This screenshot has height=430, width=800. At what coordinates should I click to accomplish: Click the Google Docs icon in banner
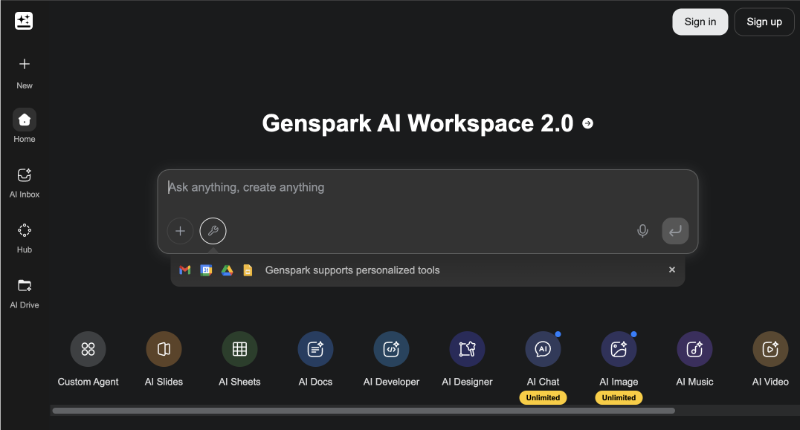tap(247, 270)
